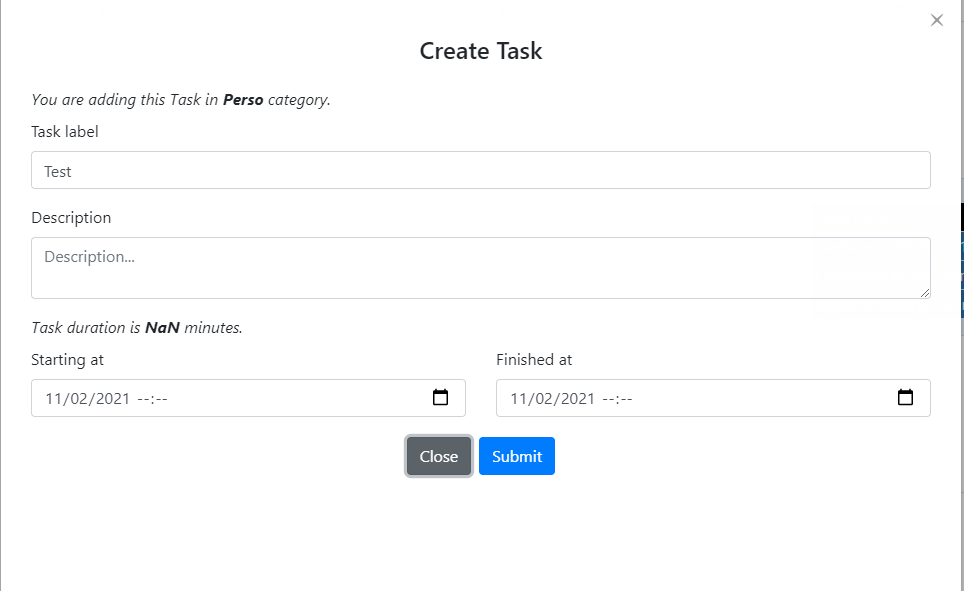Close the Create Task dialog with the X icon
This screenshot has height=591, width=964.
pos(937,20)
